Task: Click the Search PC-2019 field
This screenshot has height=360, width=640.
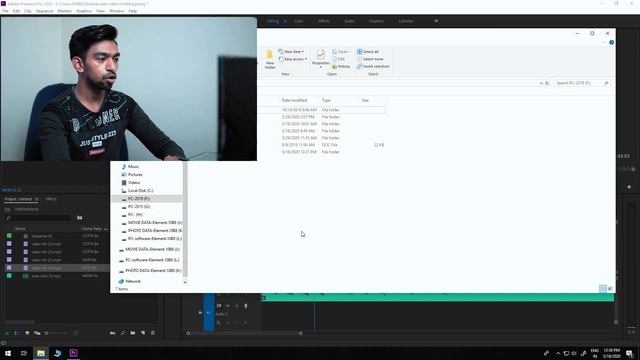Action: 582,83
